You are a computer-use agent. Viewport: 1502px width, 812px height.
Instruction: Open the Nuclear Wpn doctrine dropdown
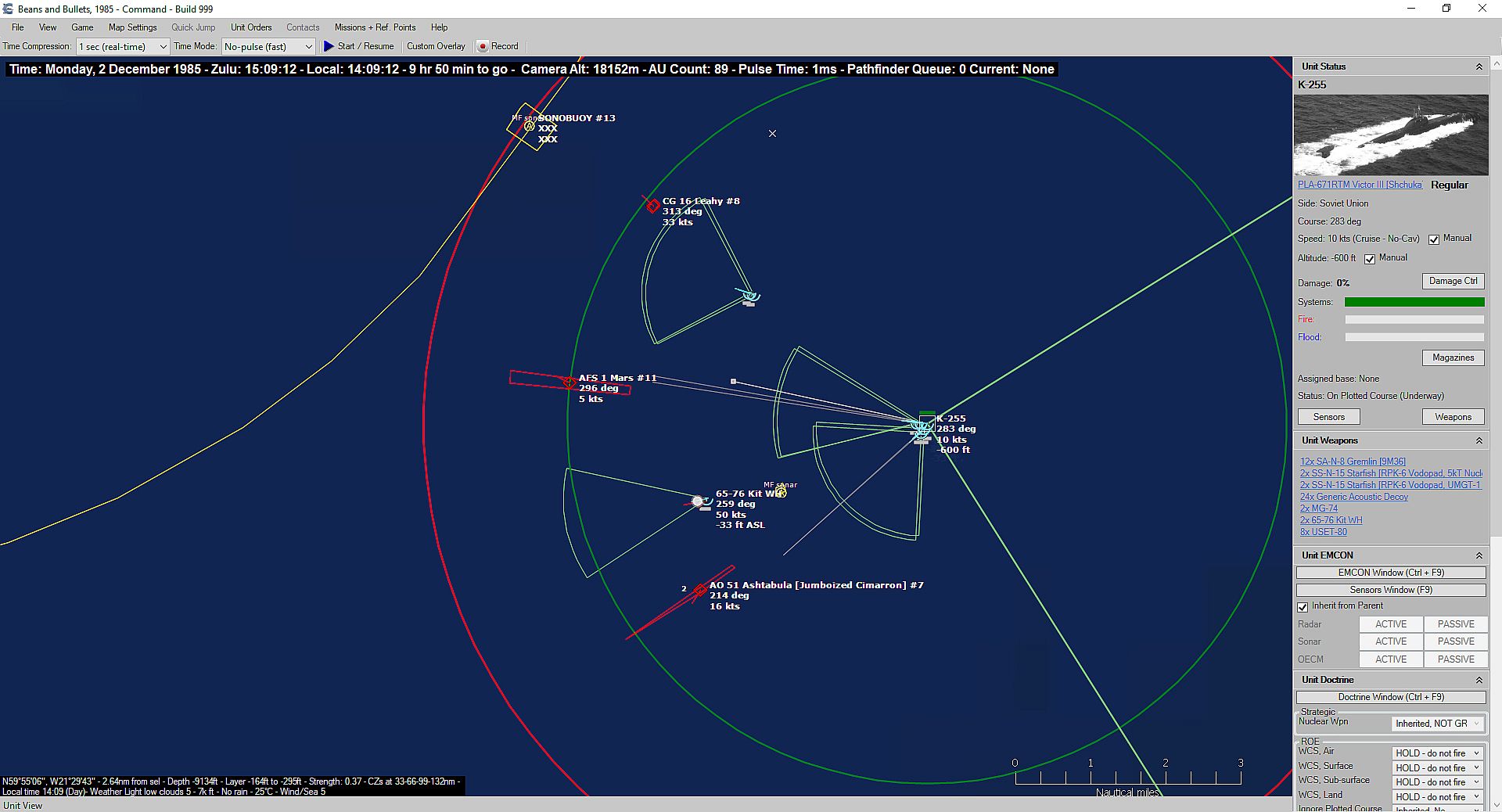click(x=1438, y=724)
